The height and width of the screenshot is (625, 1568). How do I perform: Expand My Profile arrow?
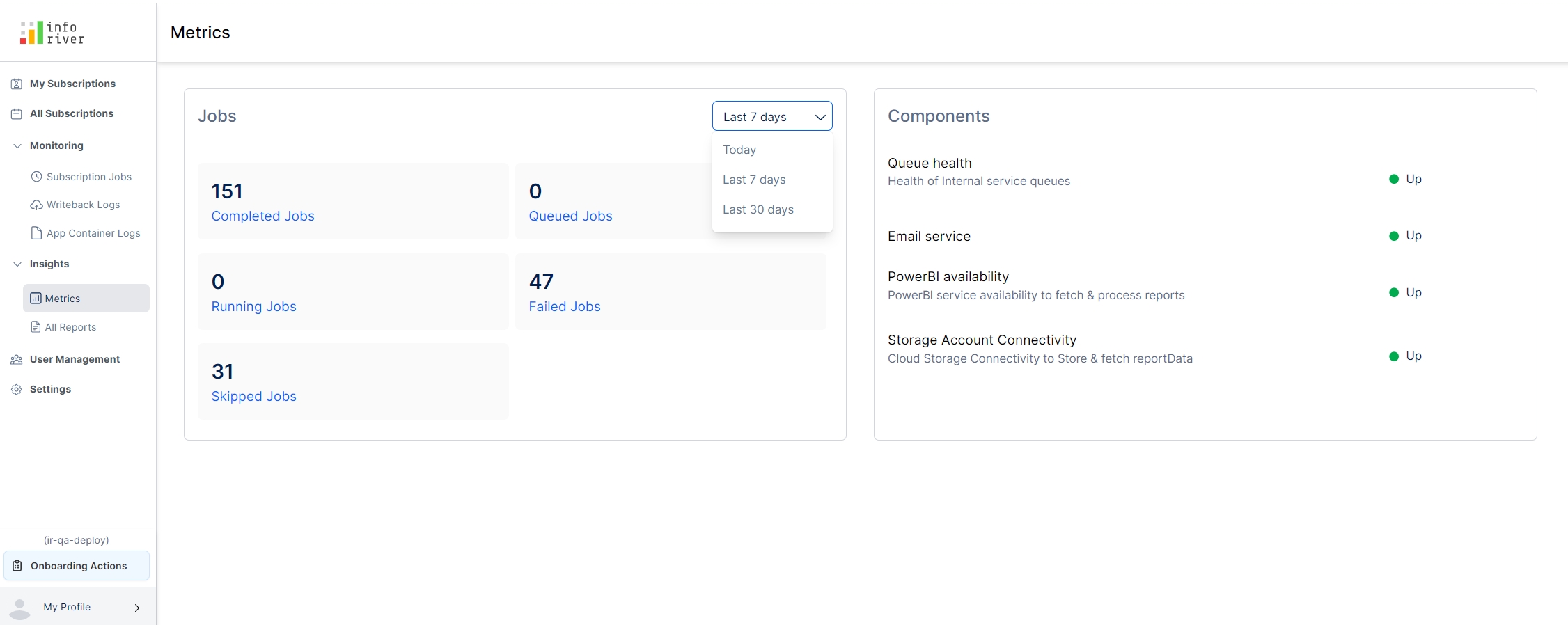[x=137, y=608]
